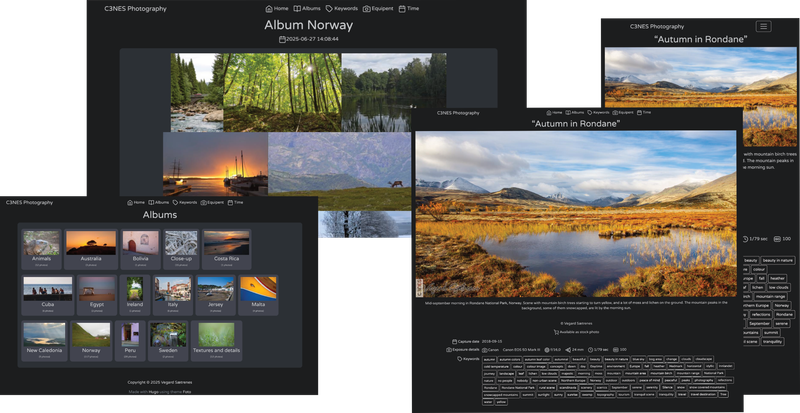Open Albums in the Albums page navbar
800x413 pixels.
(x=159, y=203)
